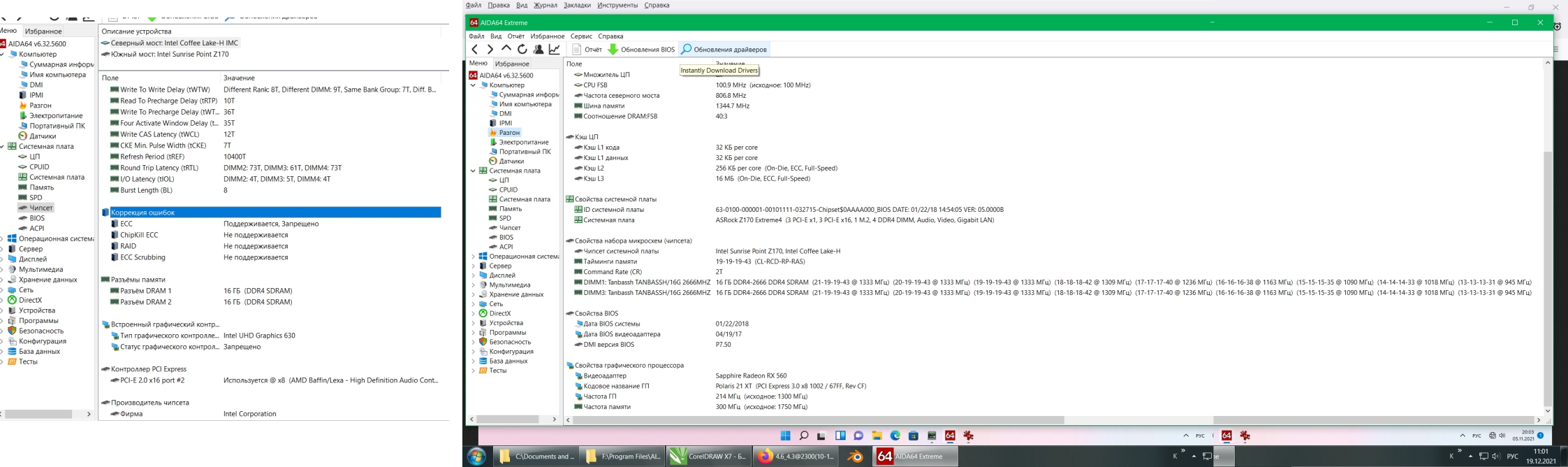Image resolution: width=1568 pixels, height=467 pixels.
Task: Click Windows 11 Start icon in inner taskbar
Action: (x=785, y=436)
